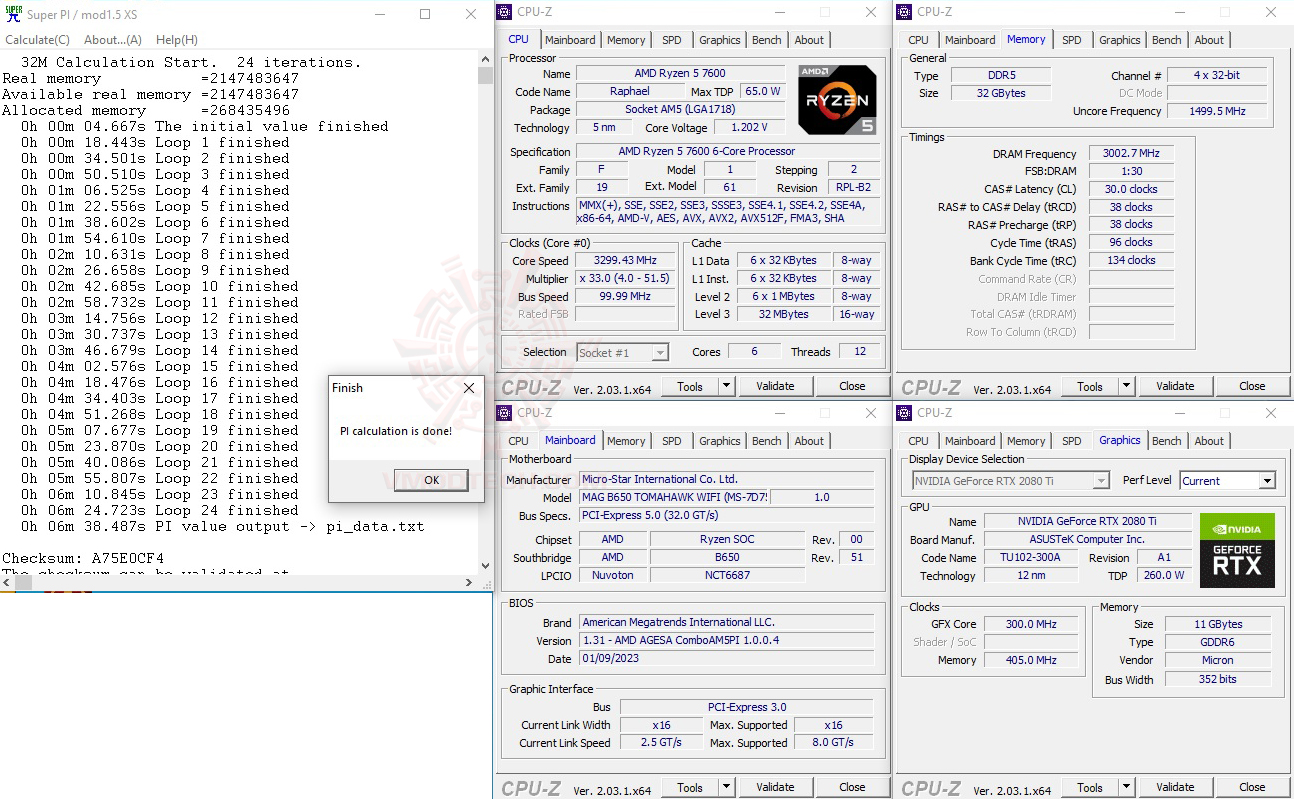Click Validate in the CPU window
This screenshot has width=1294, height=799.
coord(775,386)
